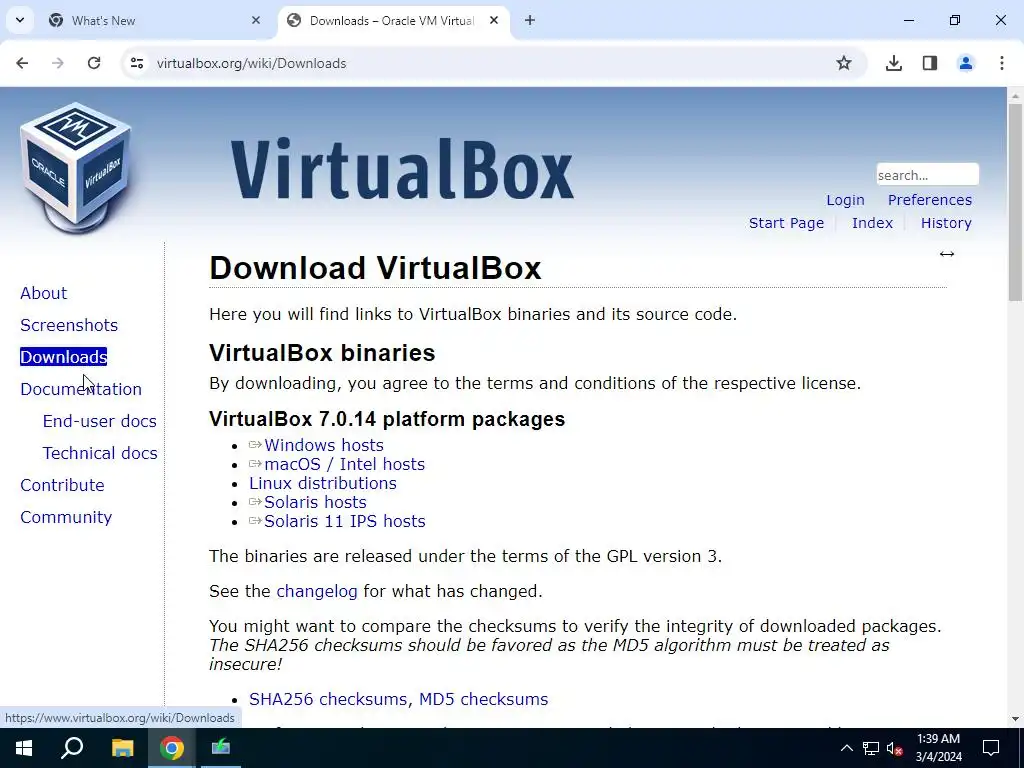1024x768 pixels.
Task: Open the Windows Start menu
Action: (24, 748)
